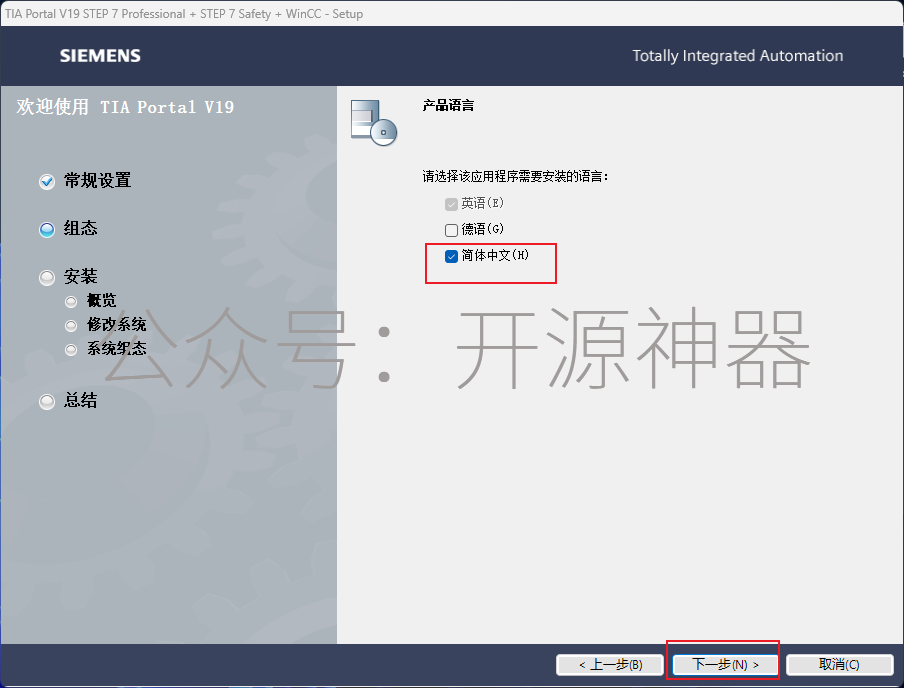Select the 常规设置 step label
Image resolution: width=904 pixels, height=688 pixels.
pyautogui.click(x=97, y=181)
